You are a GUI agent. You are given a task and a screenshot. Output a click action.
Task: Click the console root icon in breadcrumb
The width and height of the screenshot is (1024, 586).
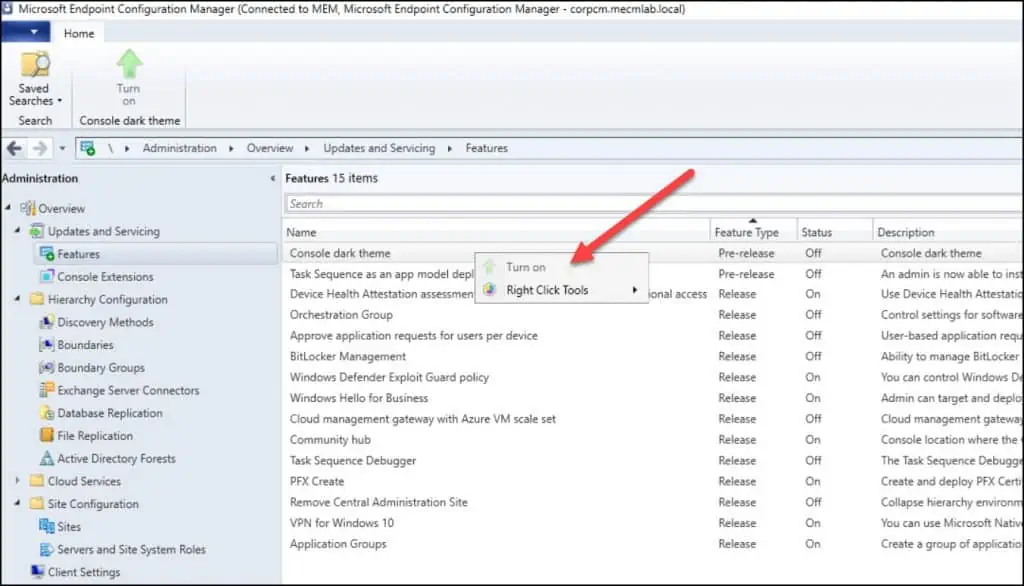pos(88,148)
